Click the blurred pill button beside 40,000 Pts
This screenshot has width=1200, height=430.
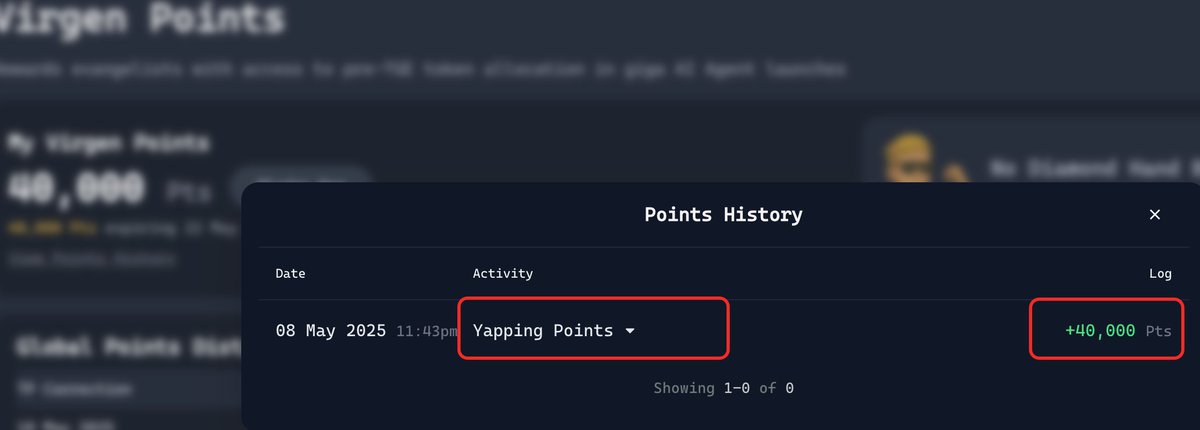click(300, 187)
